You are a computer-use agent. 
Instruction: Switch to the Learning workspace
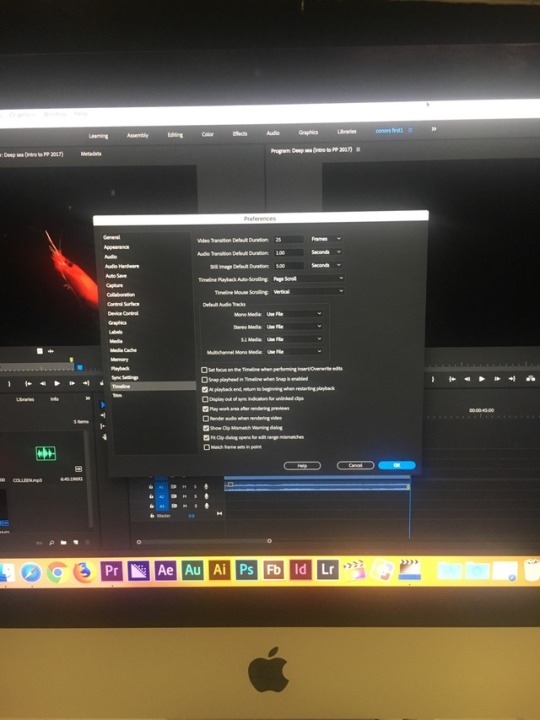click(98, 136)
